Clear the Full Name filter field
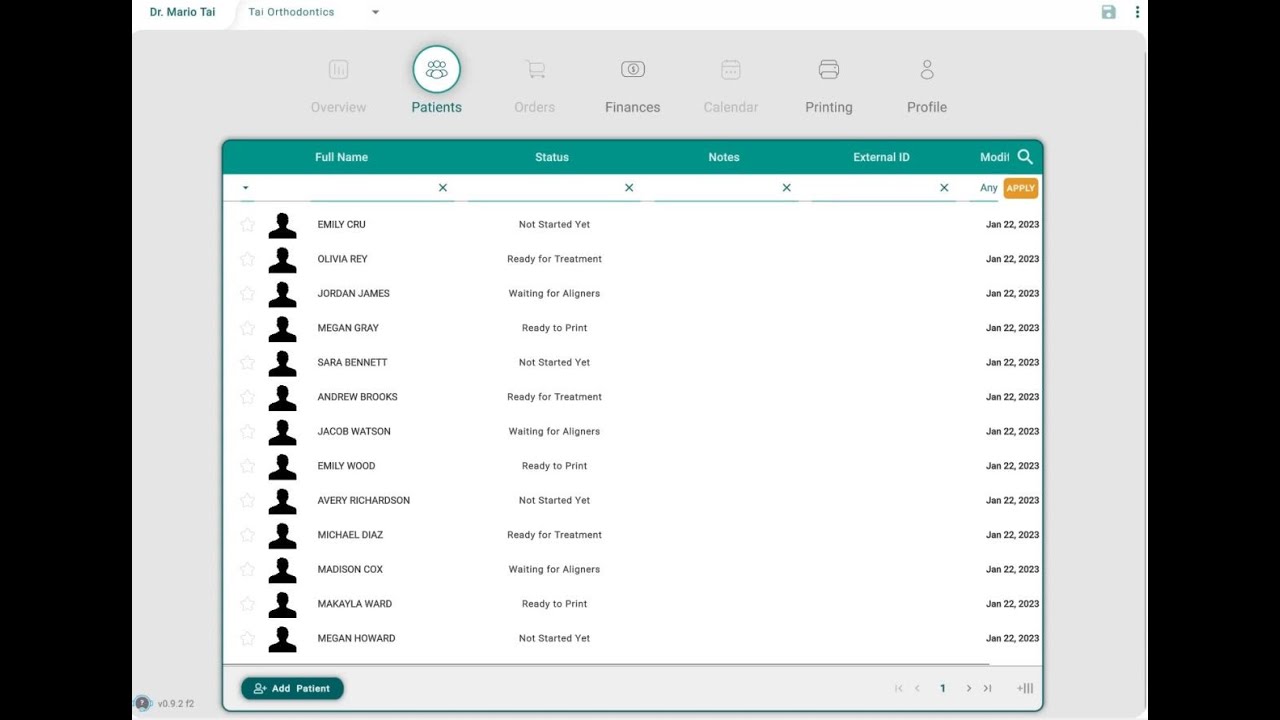The height and width of the screenshot is (720, 1280). pyautogui.click(x=443, y=188)
